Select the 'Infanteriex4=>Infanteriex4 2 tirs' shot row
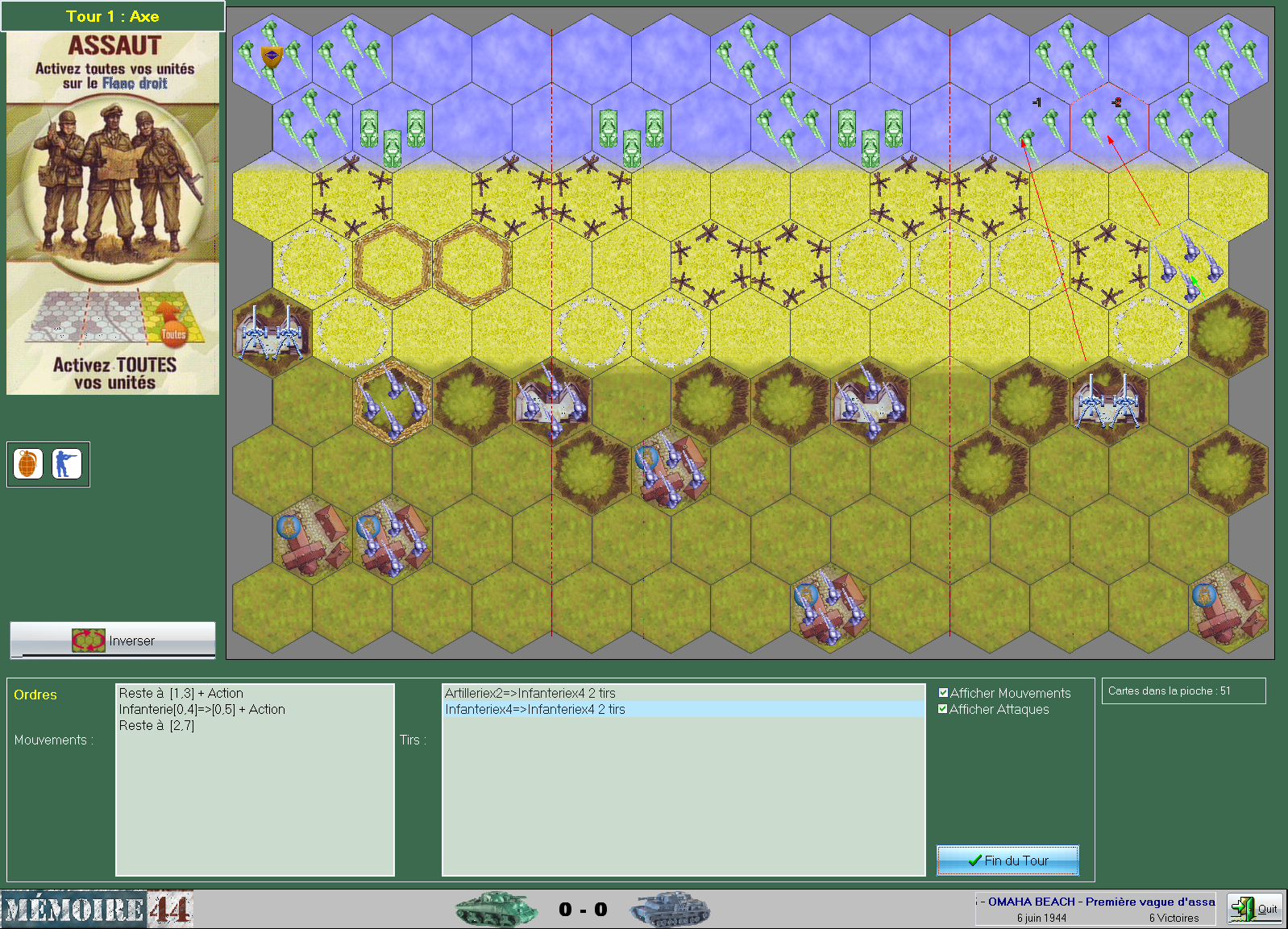Screen dimensions: 1288x929 683,709
